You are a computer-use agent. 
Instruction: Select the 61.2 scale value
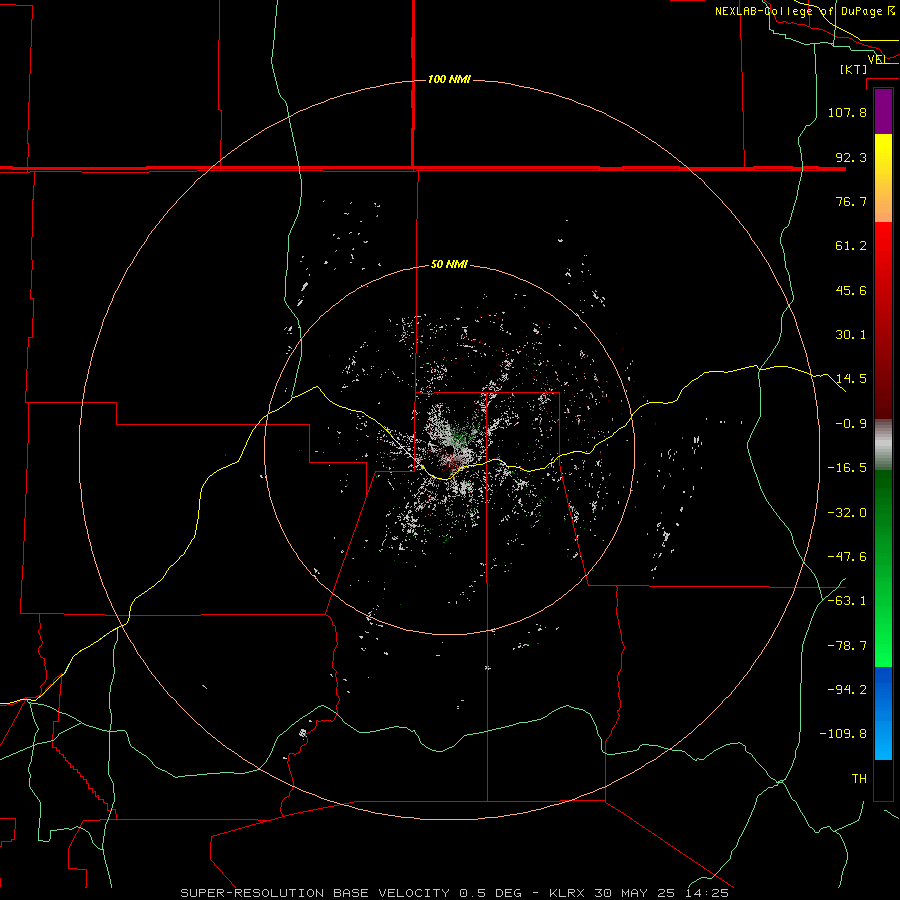(851, 246)
